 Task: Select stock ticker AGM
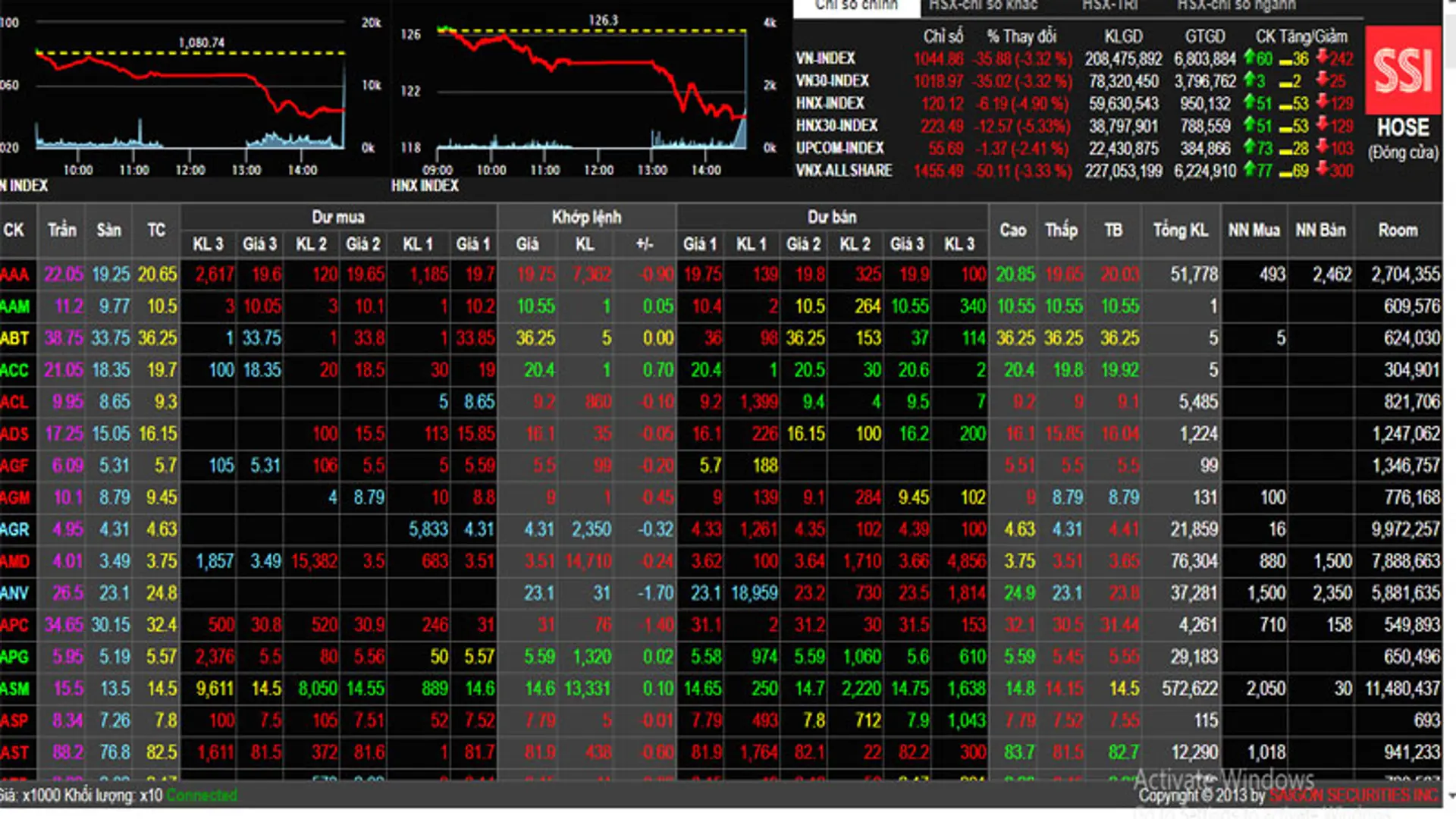click(14, 497)
